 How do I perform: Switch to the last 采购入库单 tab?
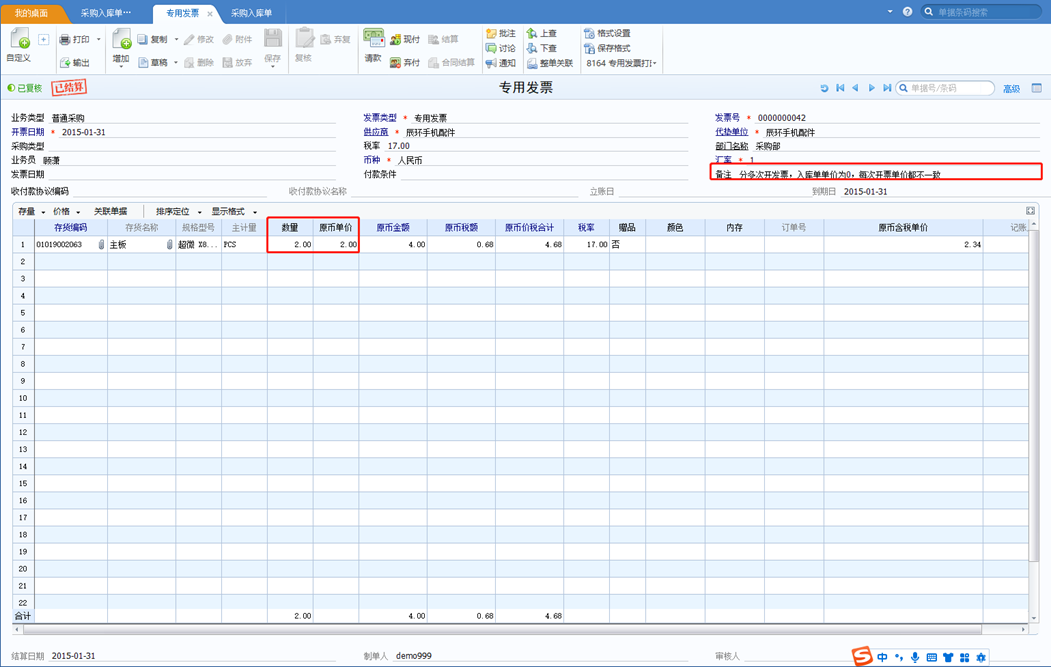251,13
